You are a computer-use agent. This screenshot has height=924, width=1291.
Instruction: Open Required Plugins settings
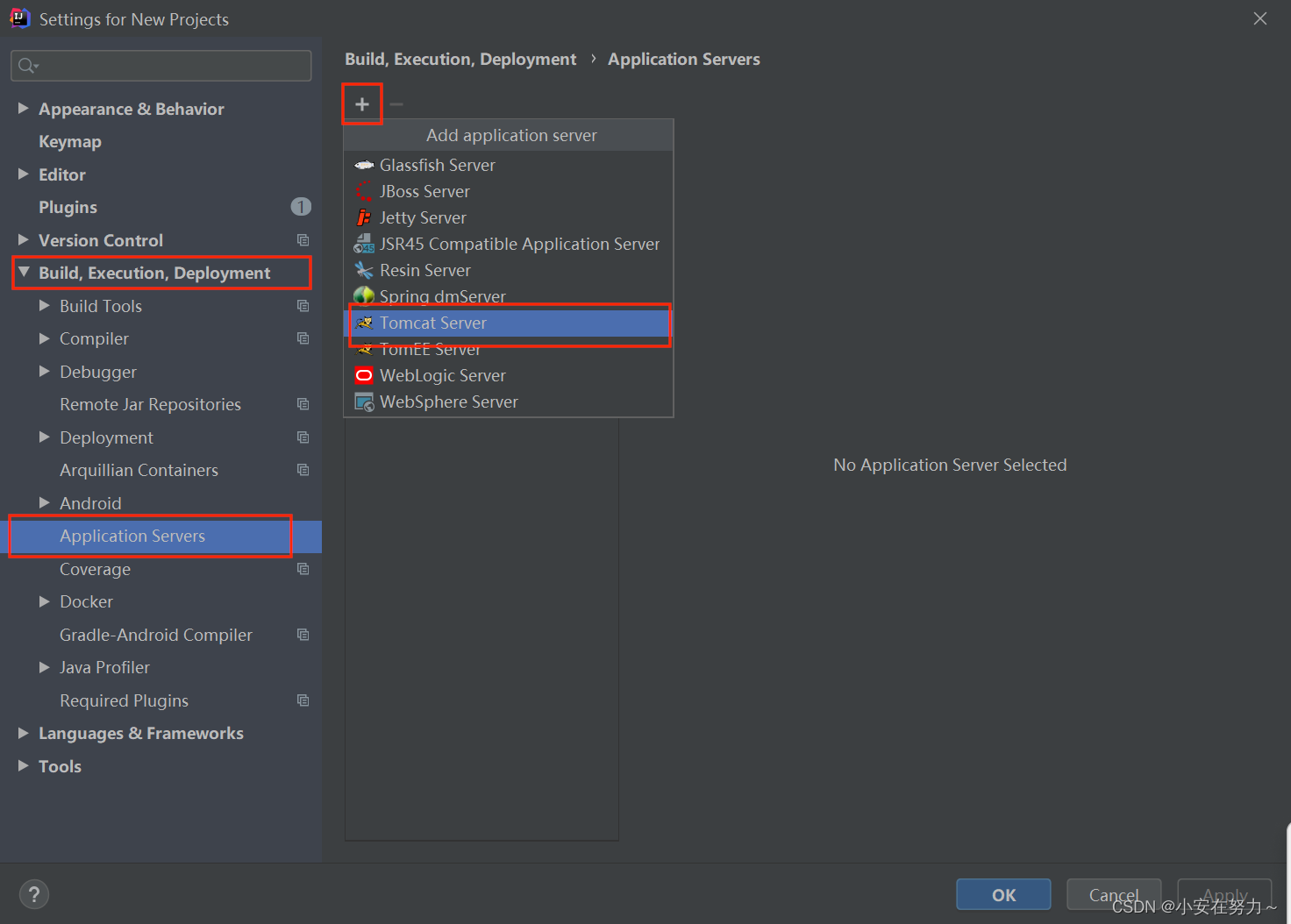124,700
